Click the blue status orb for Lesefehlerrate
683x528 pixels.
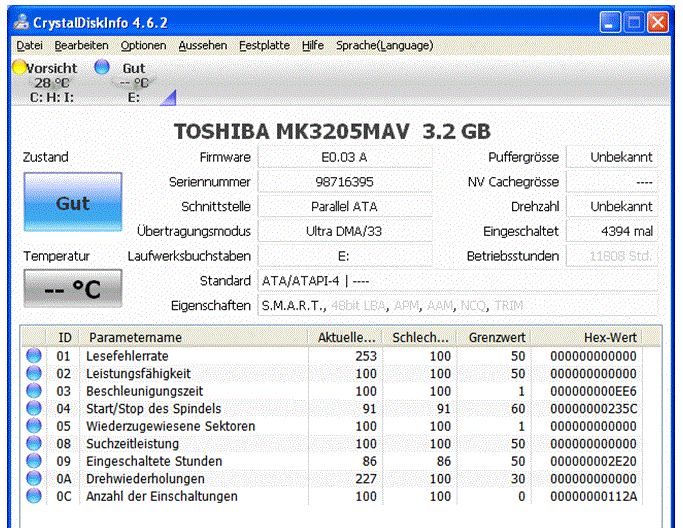(x=34, y=356)
